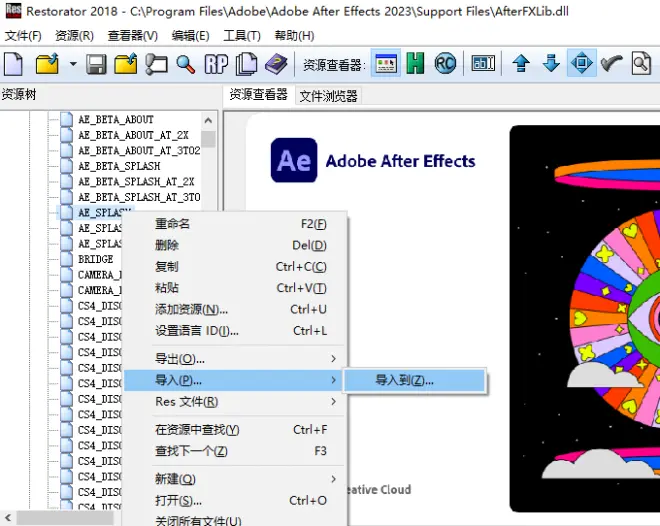
Task: Click the blue down arrow icon
Action: (551, 64)
